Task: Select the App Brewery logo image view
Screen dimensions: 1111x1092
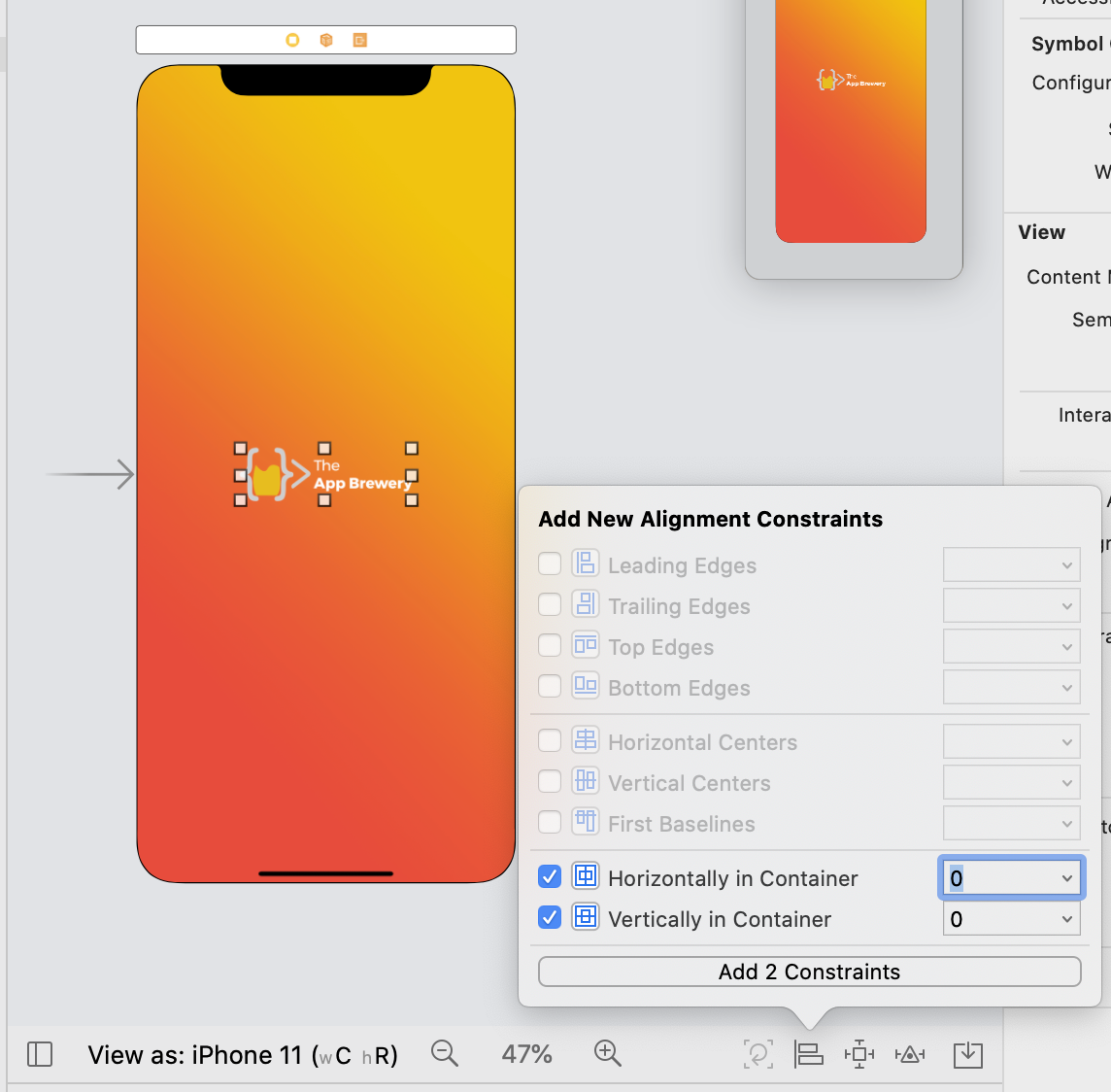Action: 326,474
